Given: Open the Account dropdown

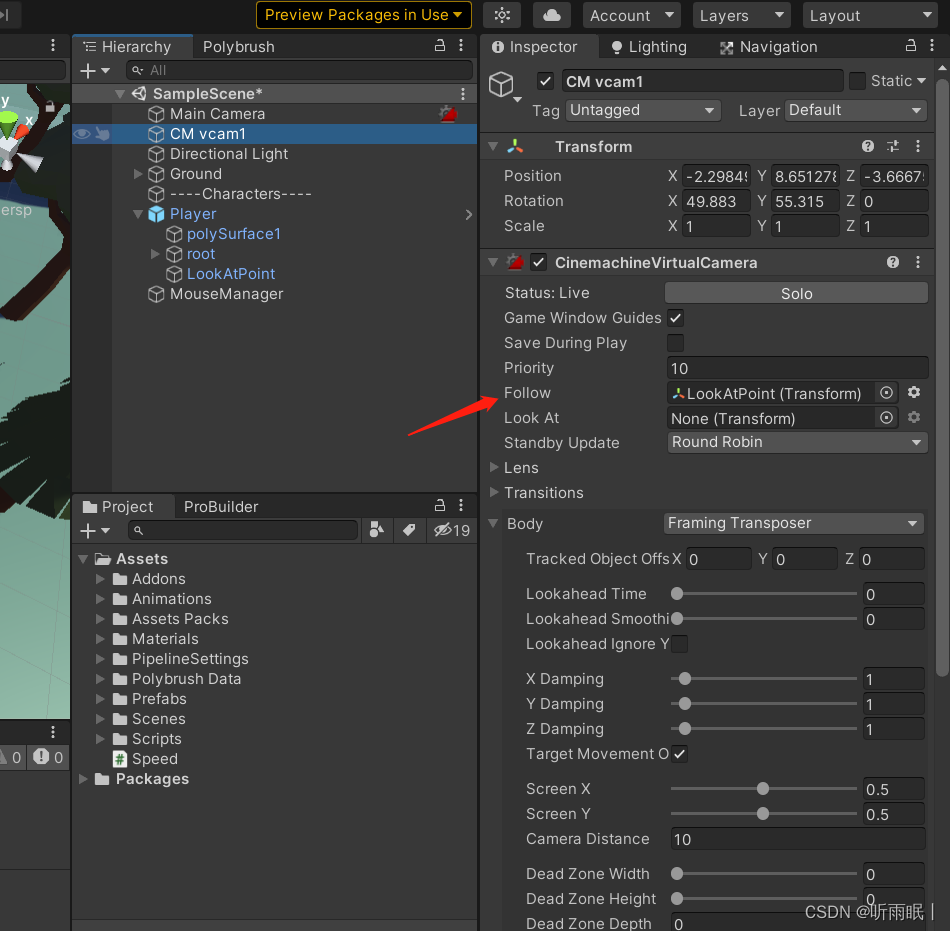Looking at the screenshot, I should click(x=631, y=15).
